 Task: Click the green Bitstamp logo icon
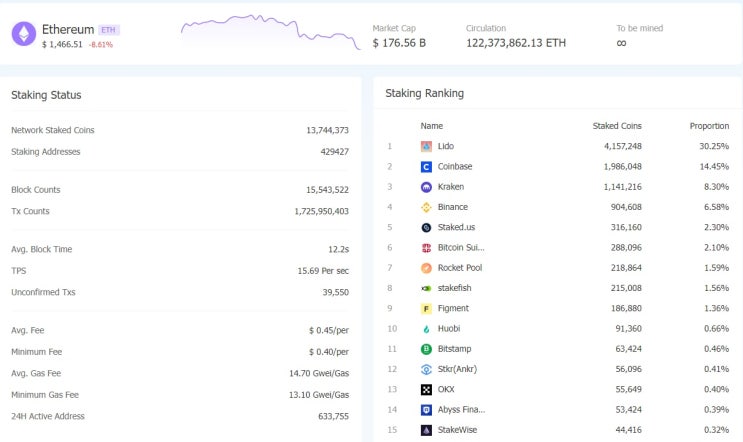pyautogui.click(x=426, y=349)
